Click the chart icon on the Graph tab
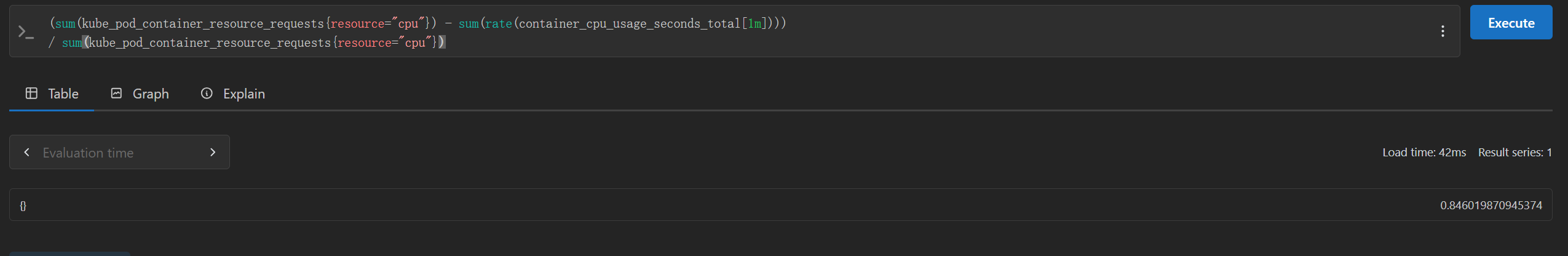This screenshot has width=1568, height=256. [116, 93]
